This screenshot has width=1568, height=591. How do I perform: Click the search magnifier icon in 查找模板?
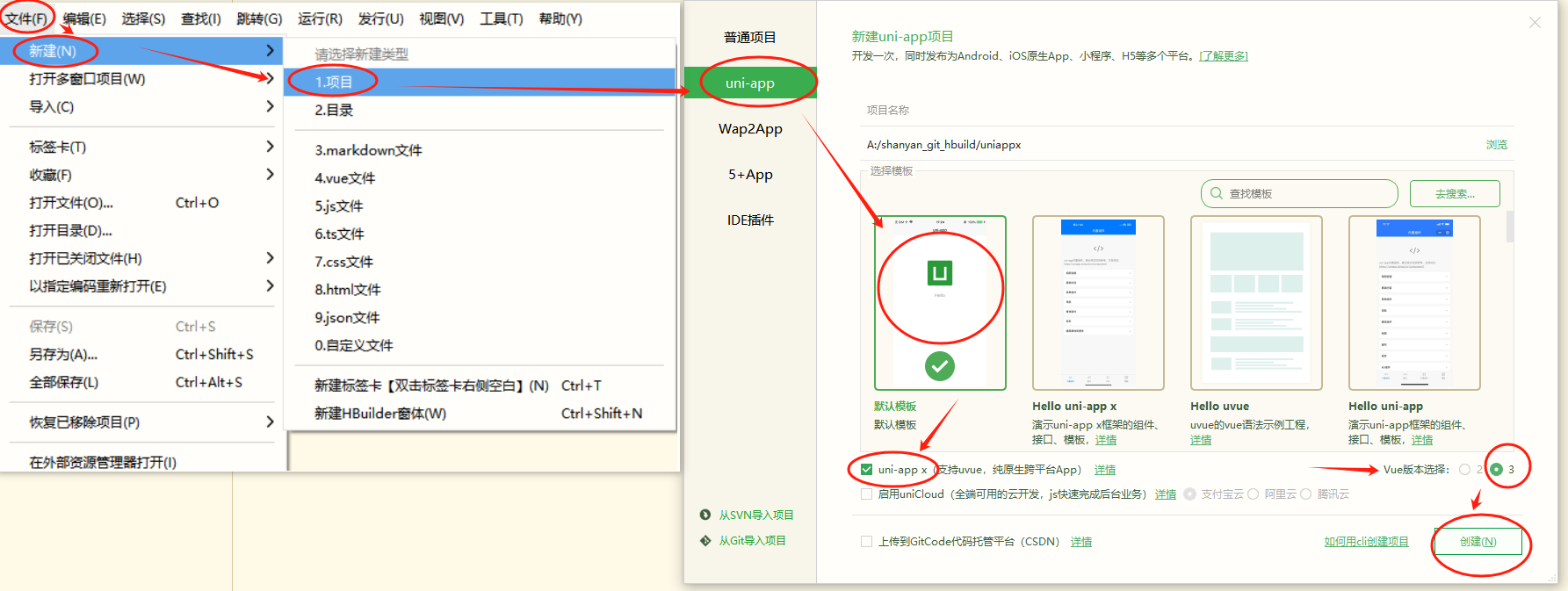point(1217,193)
